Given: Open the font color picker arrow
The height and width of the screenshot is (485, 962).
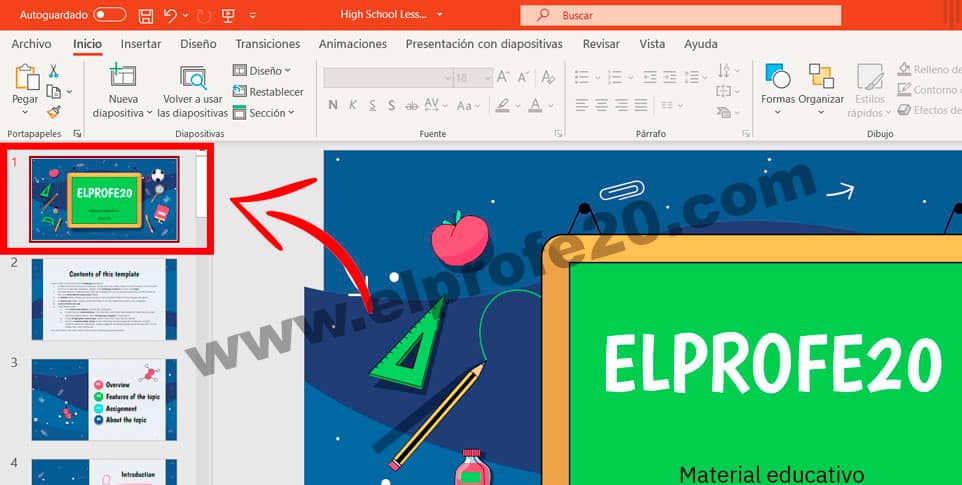Looking at the screenshot, I should [x=551, y=105].
